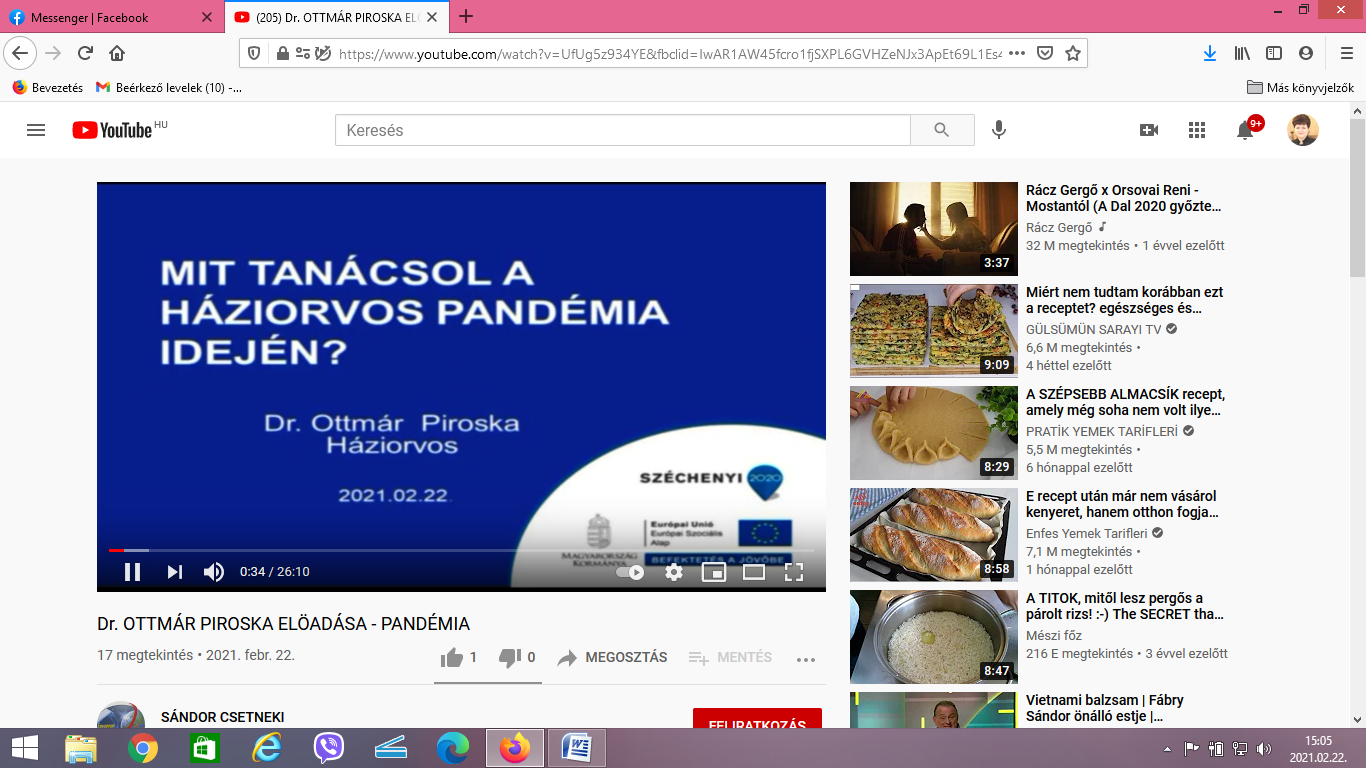
Task: Switch to the Messenger | Facebook tab
Action: (x=110, y=17)
